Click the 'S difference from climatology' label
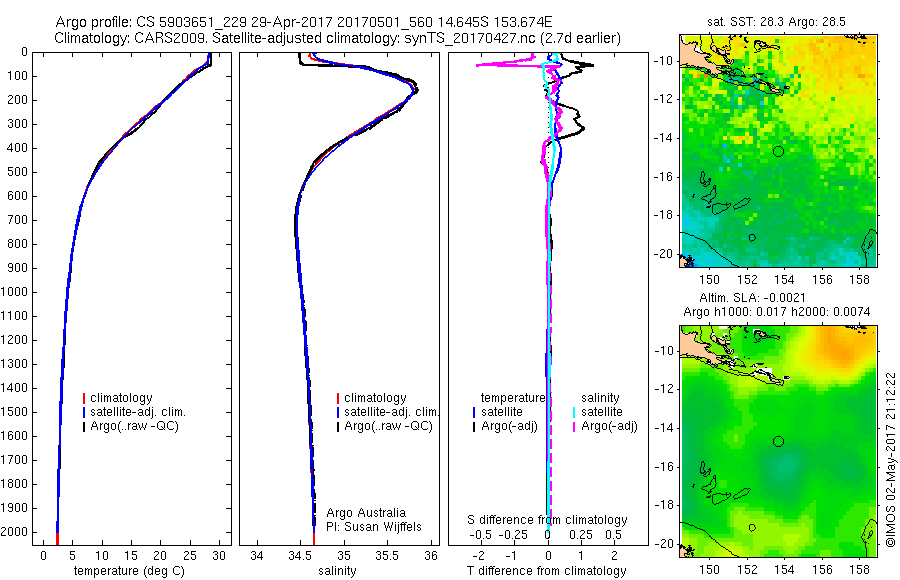 pos(547,520)
